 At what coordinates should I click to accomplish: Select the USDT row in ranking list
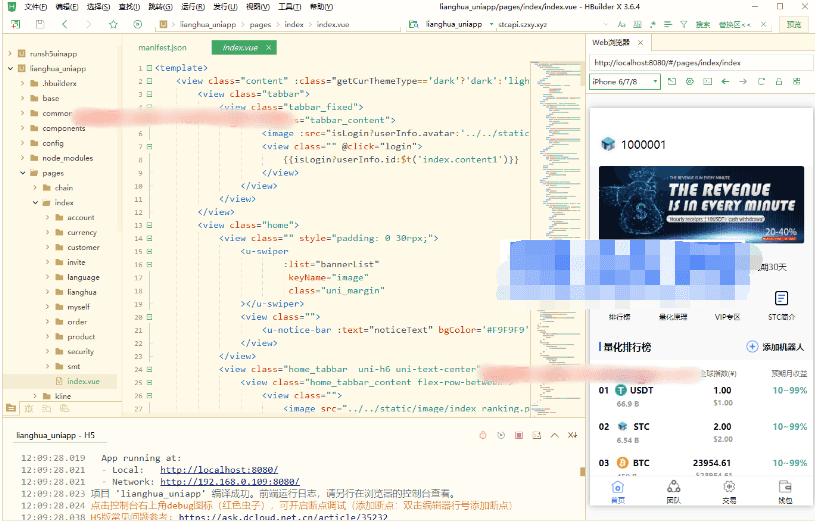coord(701,396)
